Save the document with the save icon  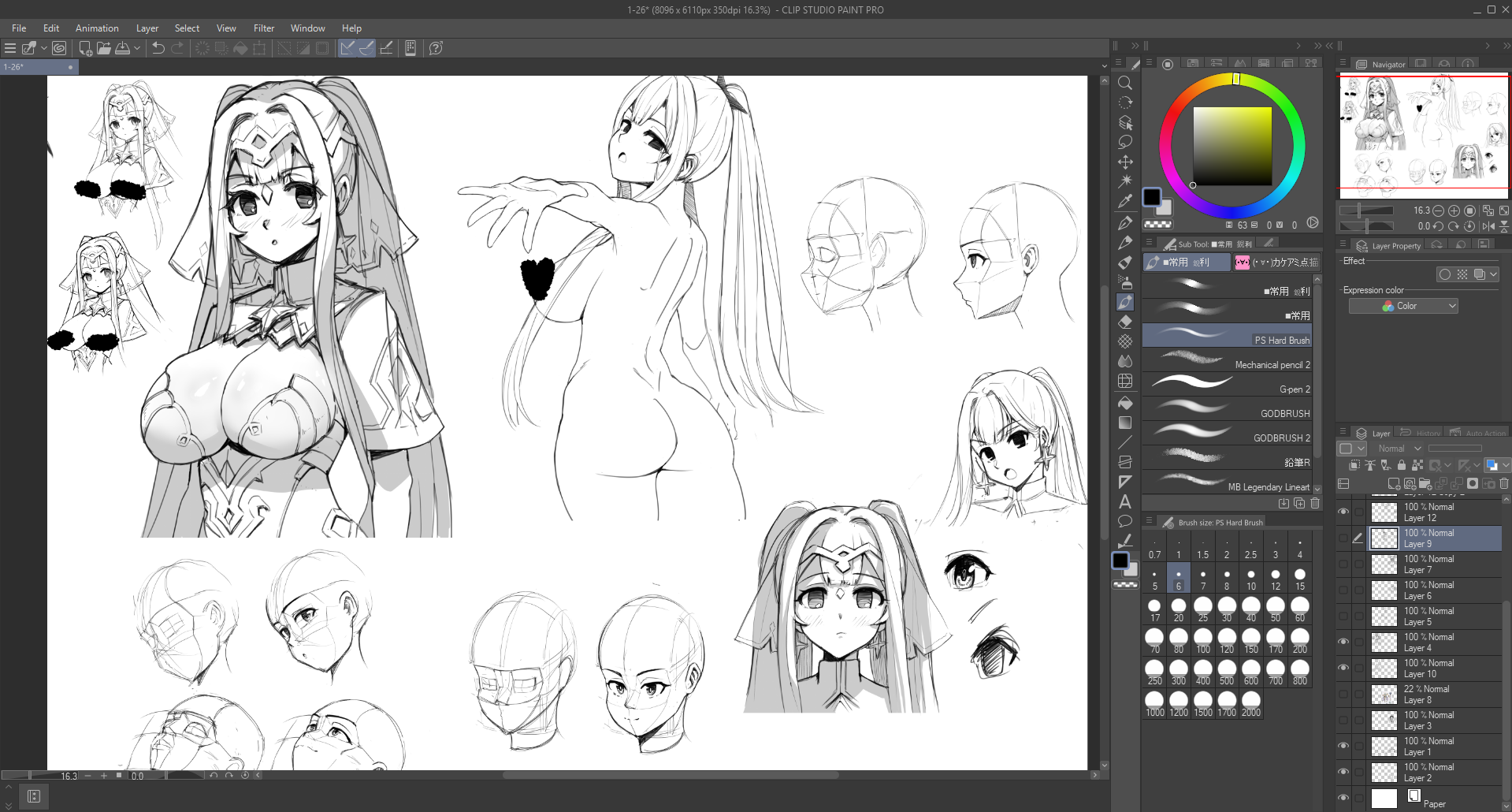tap(123, 48)
